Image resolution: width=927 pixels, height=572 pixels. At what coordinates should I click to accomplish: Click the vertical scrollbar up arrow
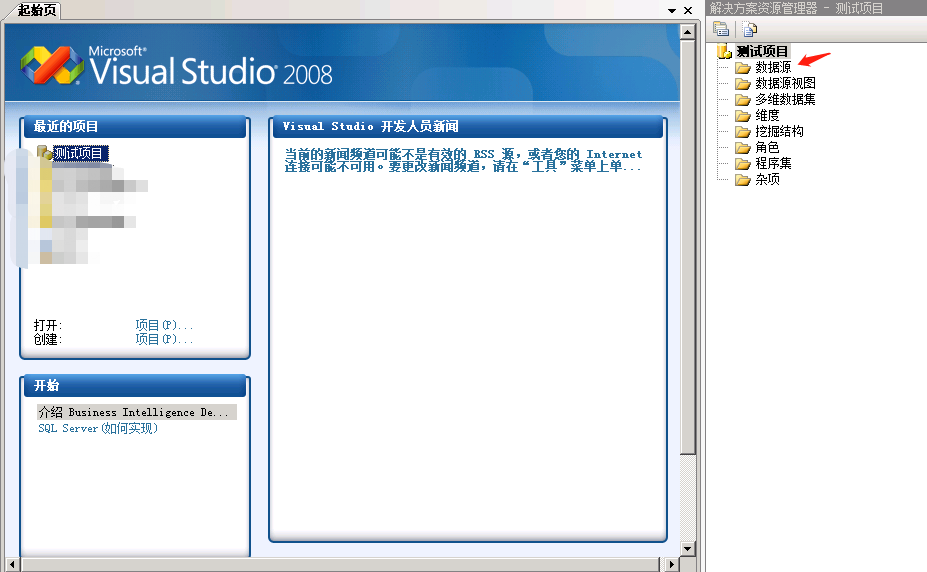(x=687, y=32)
